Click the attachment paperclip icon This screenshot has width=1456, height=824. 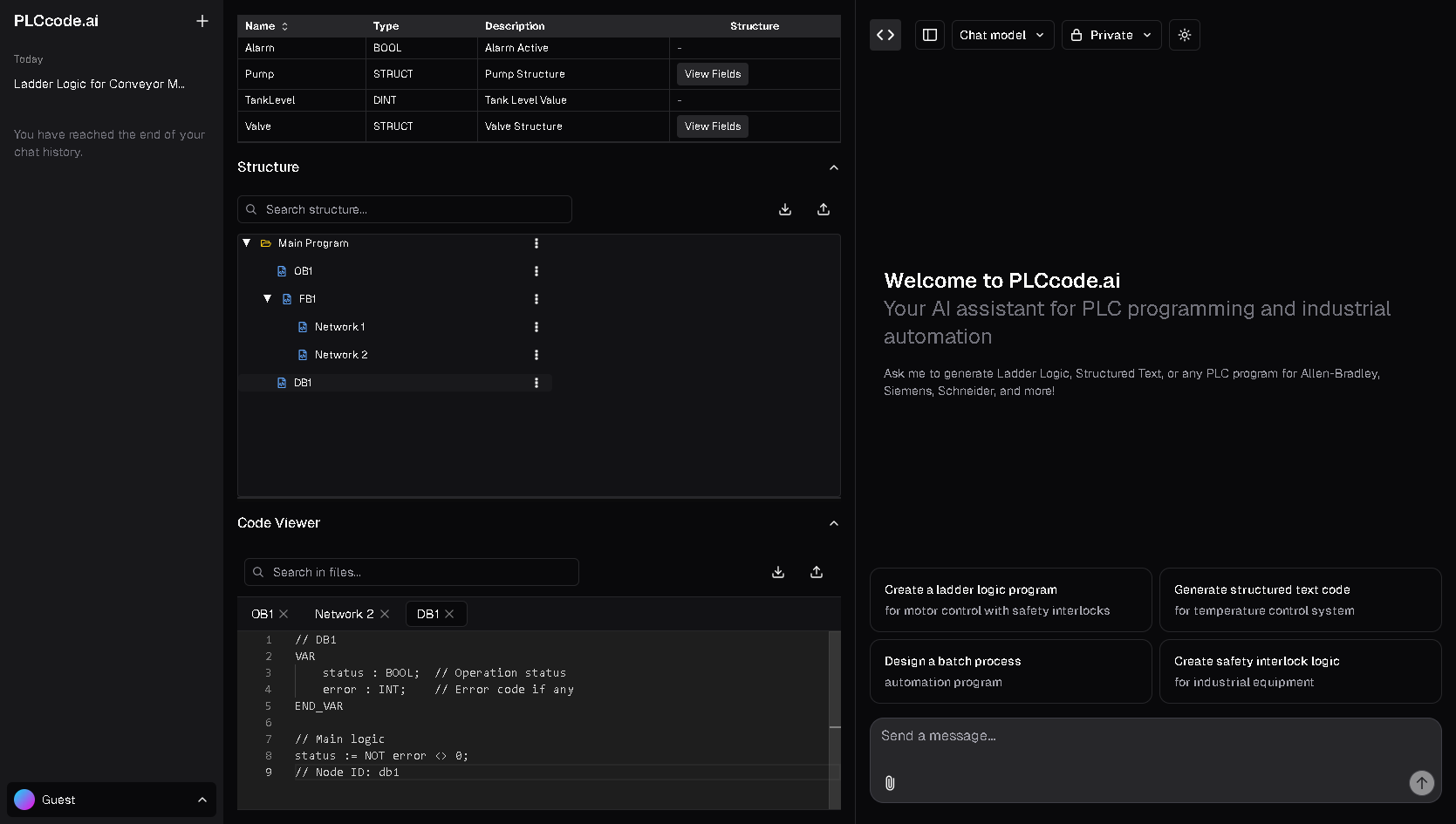(x=890, y=783)
